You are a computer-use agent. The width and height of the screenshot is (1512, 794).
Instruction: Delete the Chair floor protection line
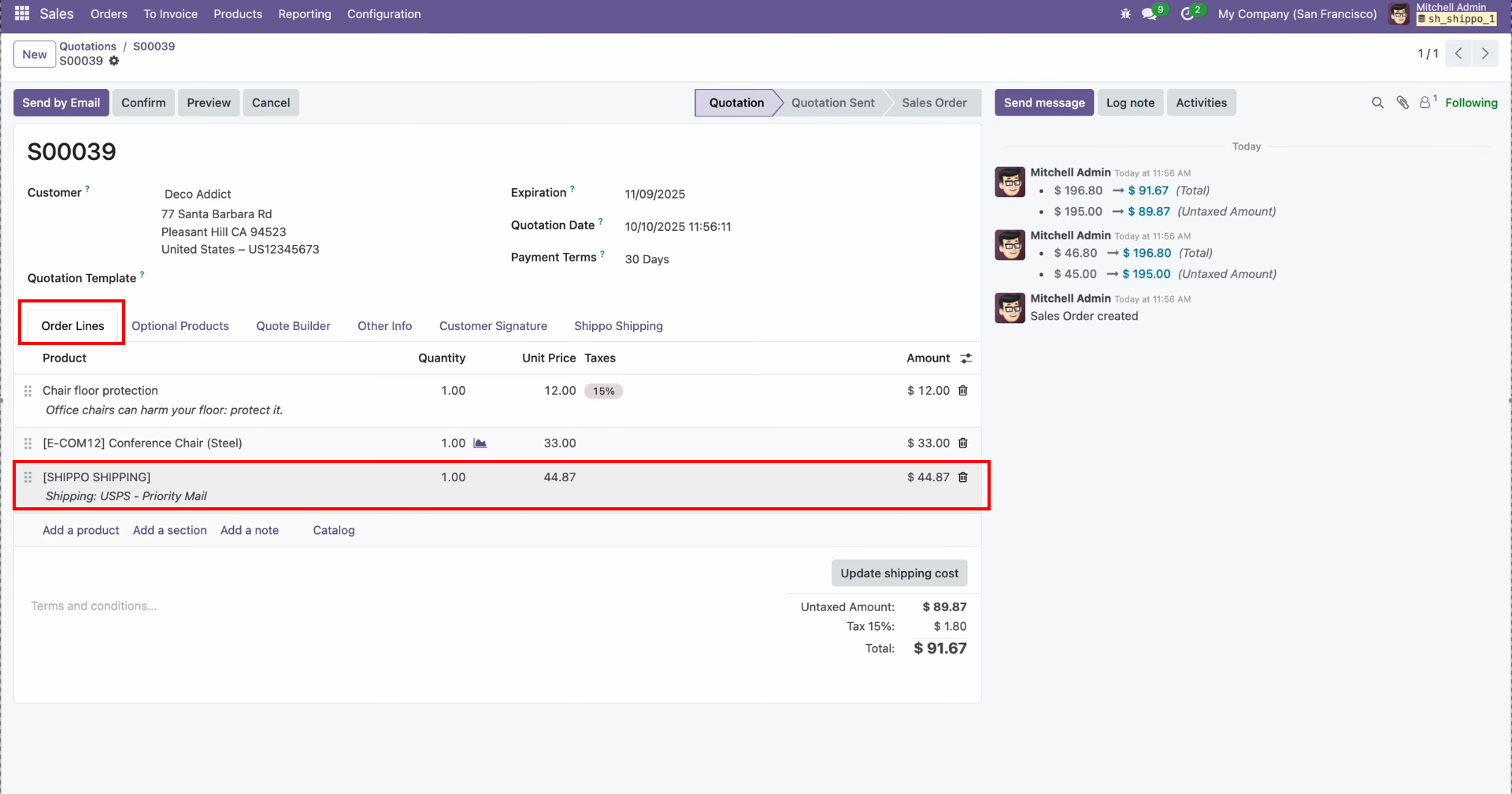[962, 391]
